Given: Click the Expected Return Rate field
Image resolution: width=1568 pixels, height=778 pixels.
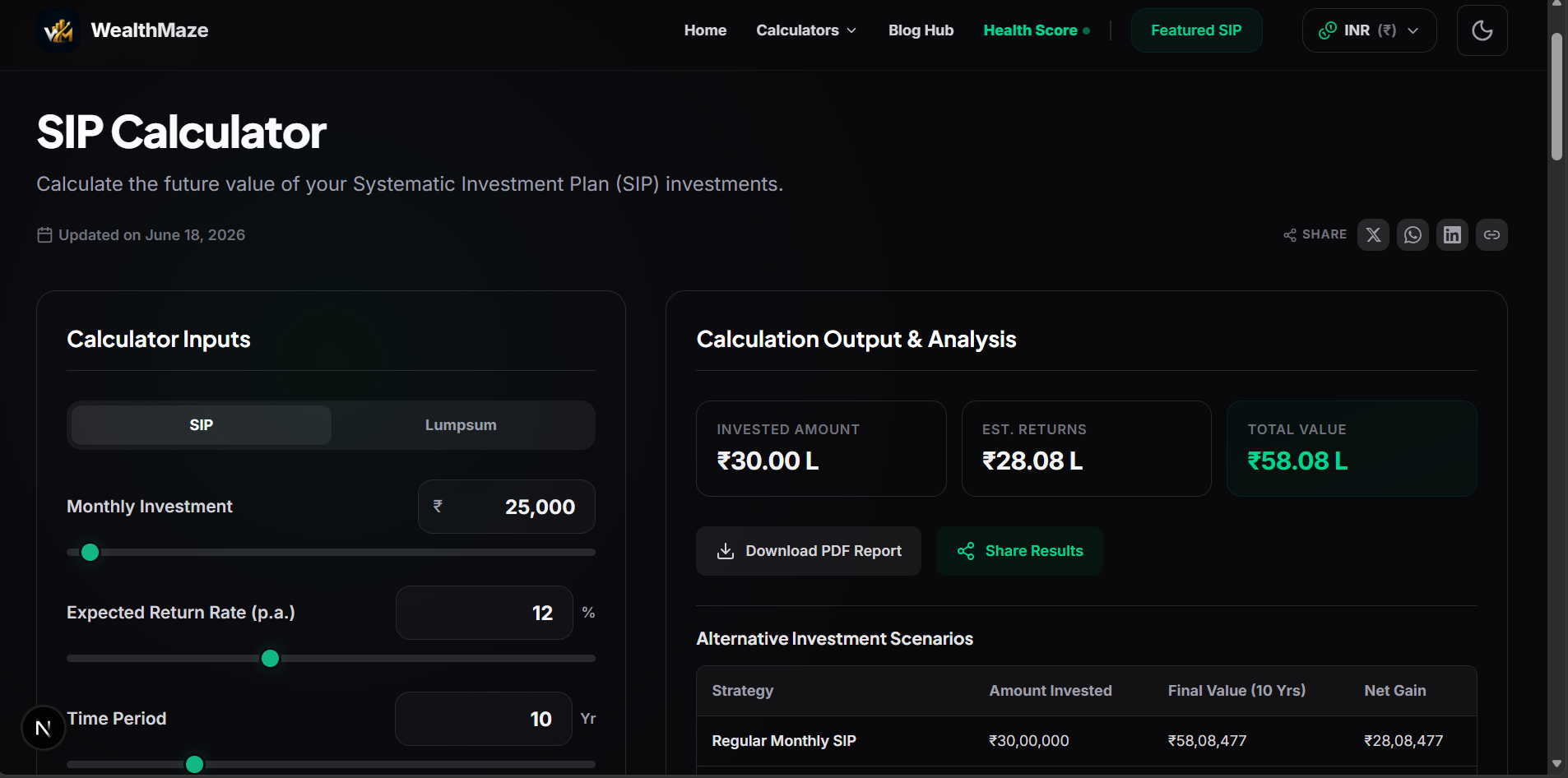Looking at the screenshot, I should [x=485, y=613].
